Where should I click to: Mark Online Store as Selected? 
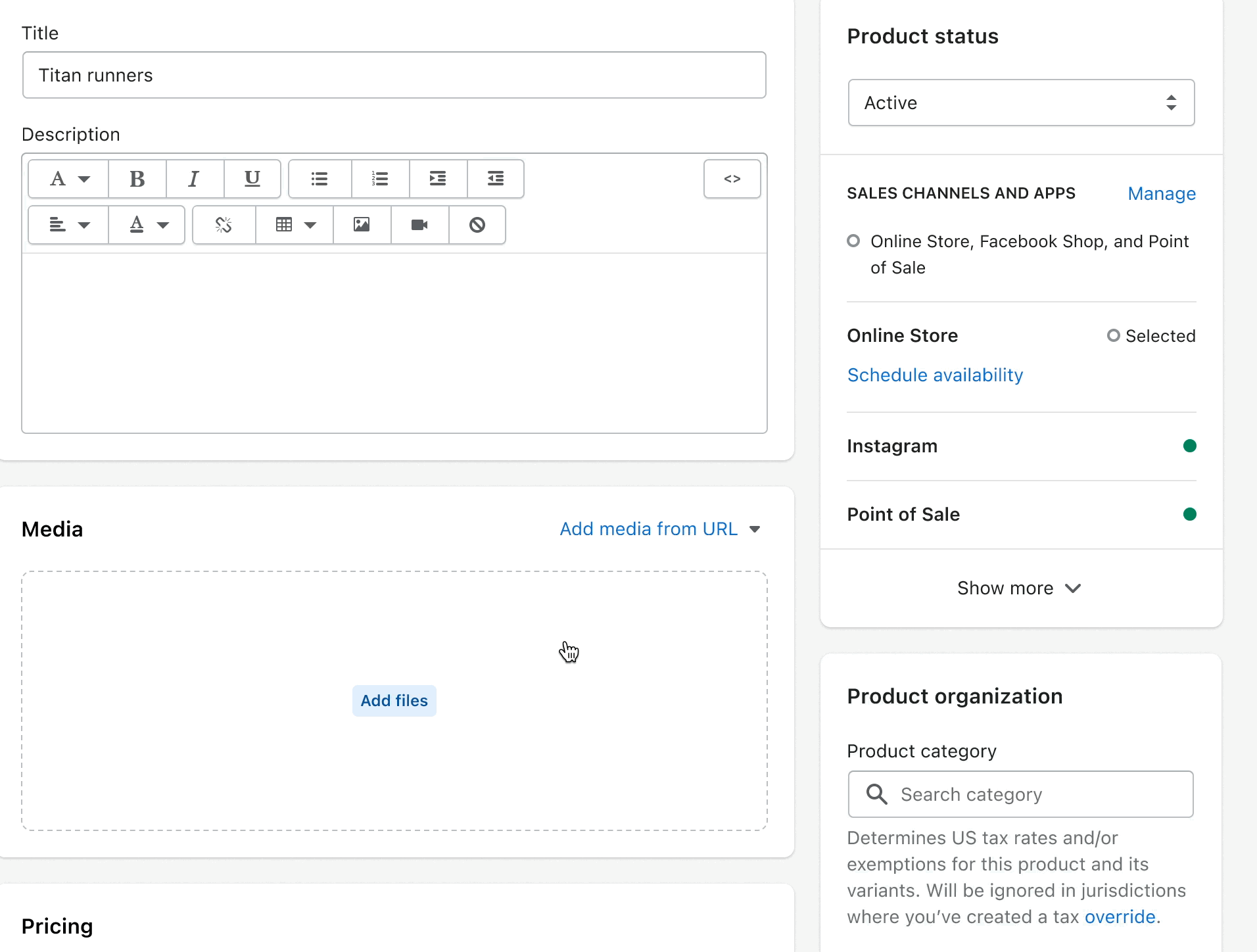point(1113,335)
